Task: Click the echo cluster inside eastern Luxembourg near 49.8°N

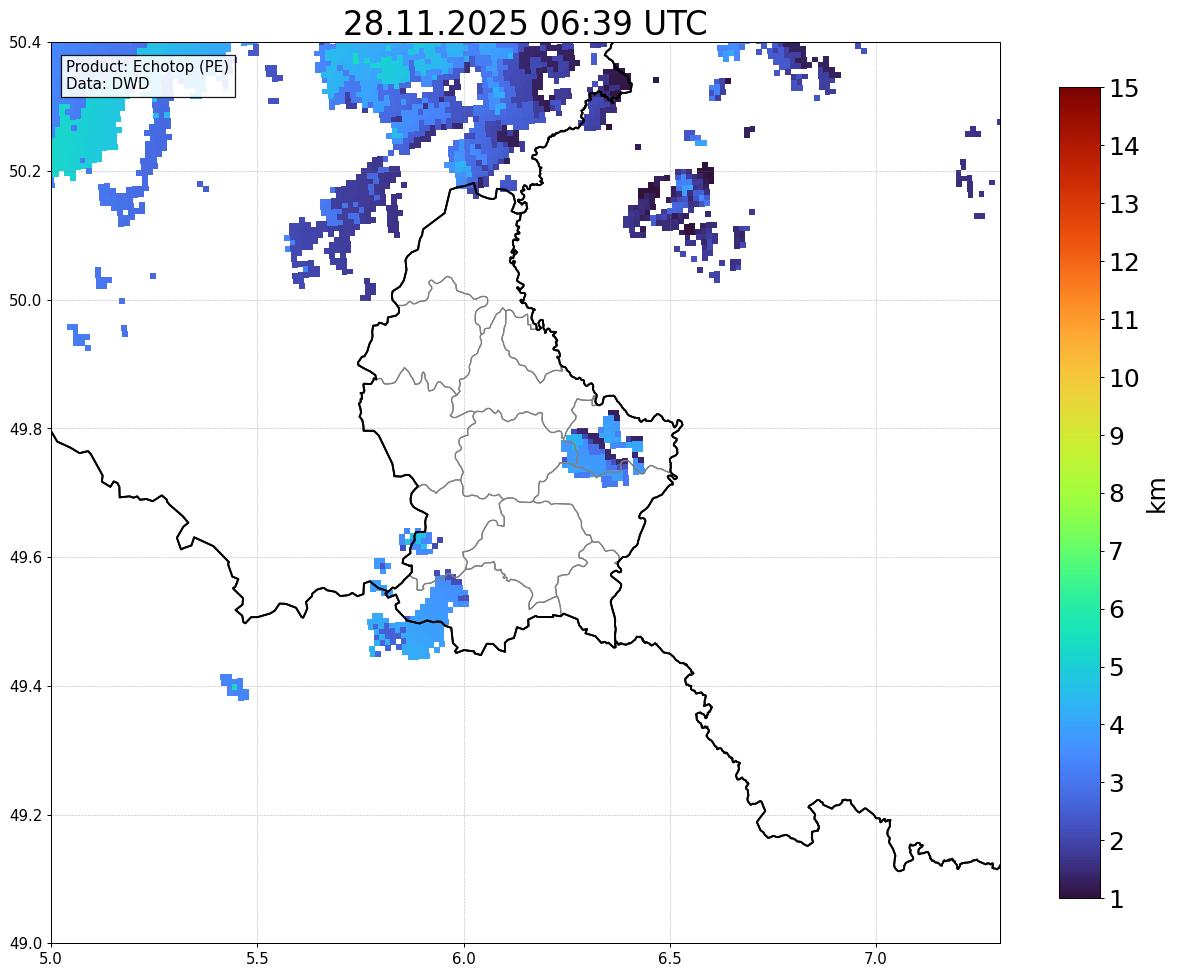Action: [603, 451]
